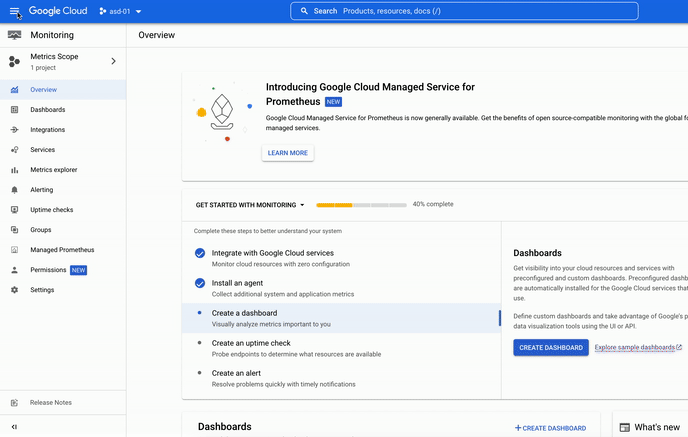Click the Monitoring product icon
688x437 pixels.
click(14, 35)
